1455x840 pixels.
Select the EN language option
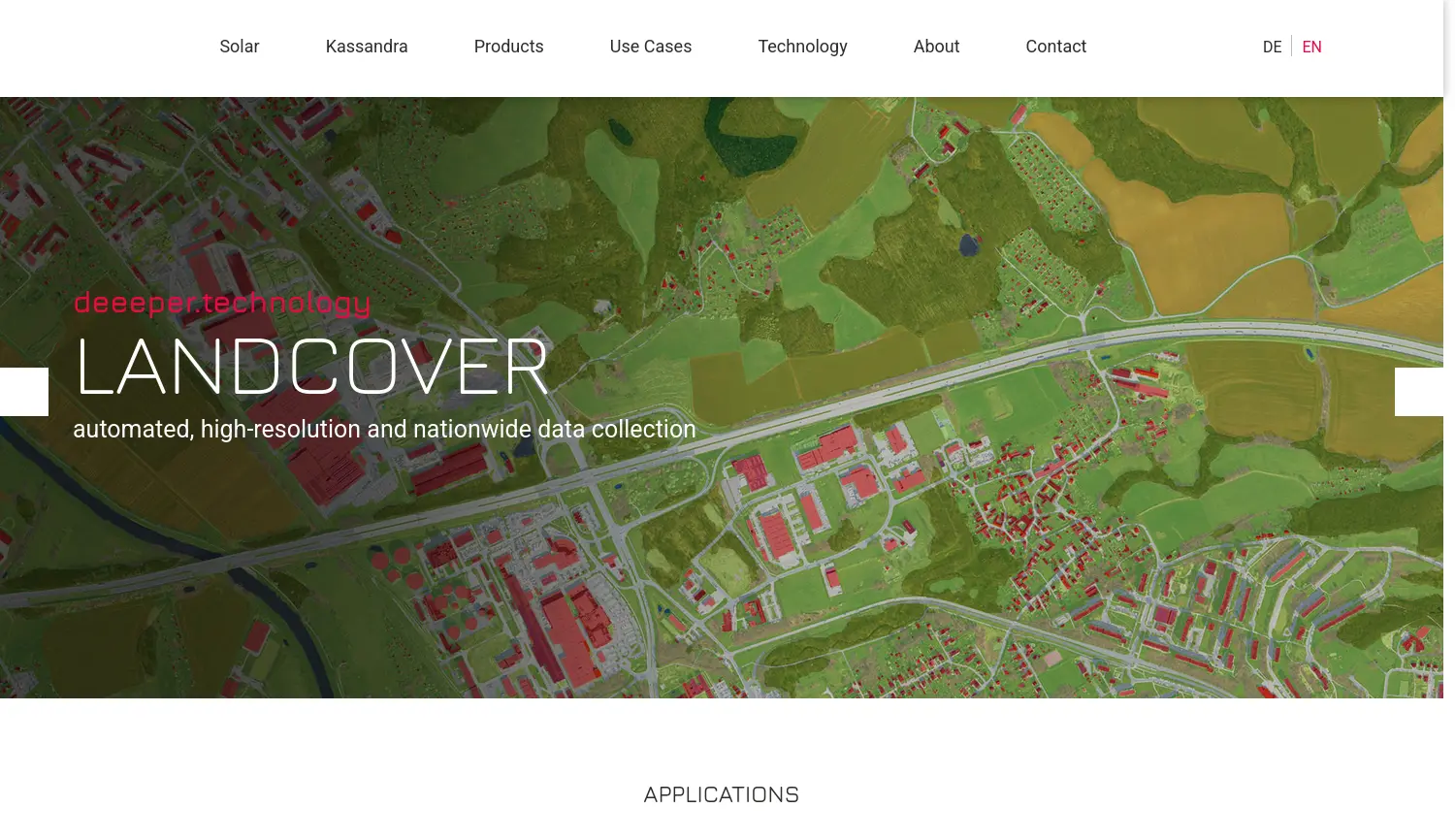click(1311, 48)
